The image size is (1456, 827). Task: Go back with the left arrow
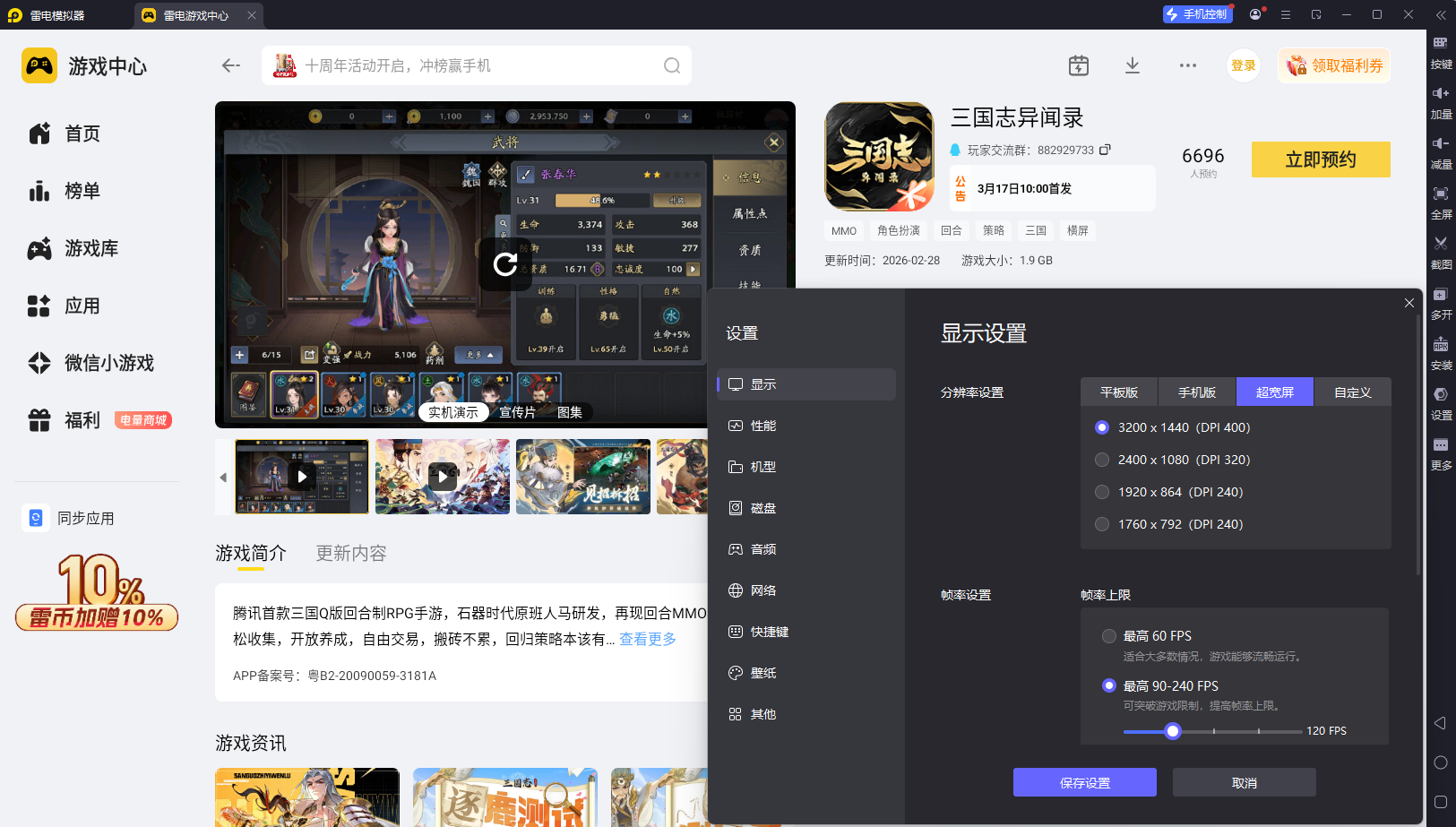coord(231,65)
